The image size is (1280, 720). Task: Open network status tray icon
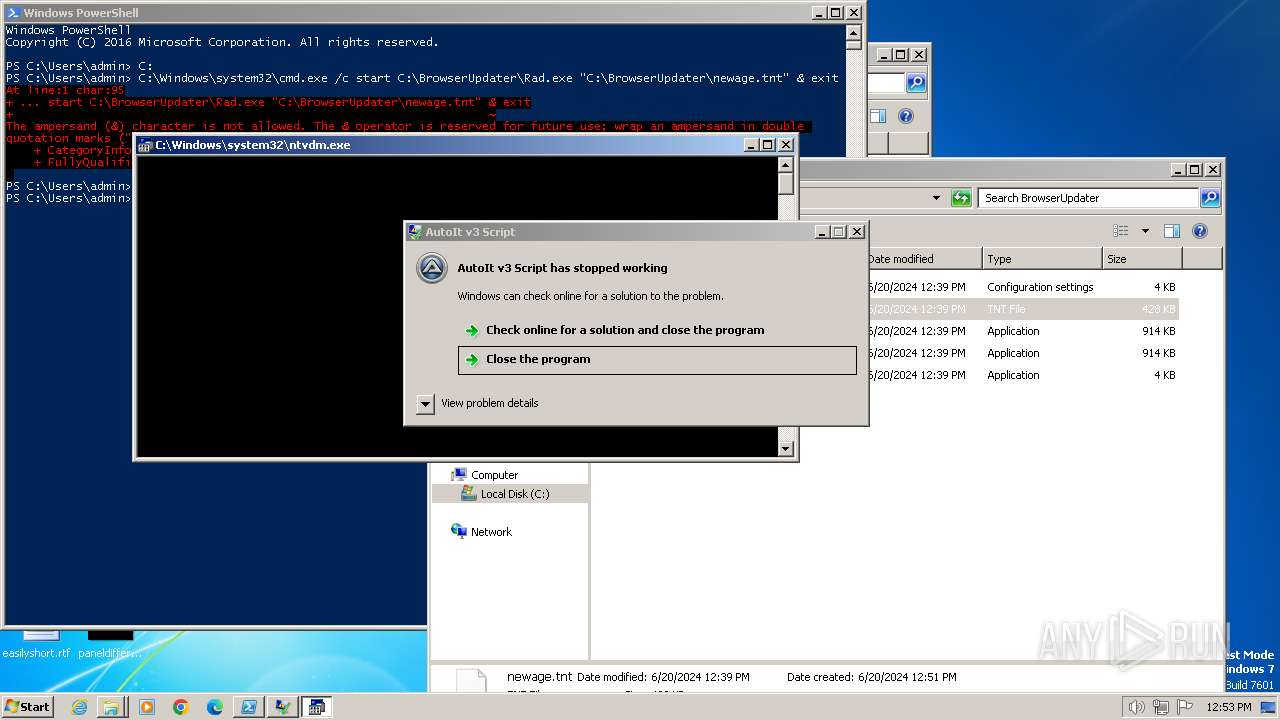(1161, 707)
